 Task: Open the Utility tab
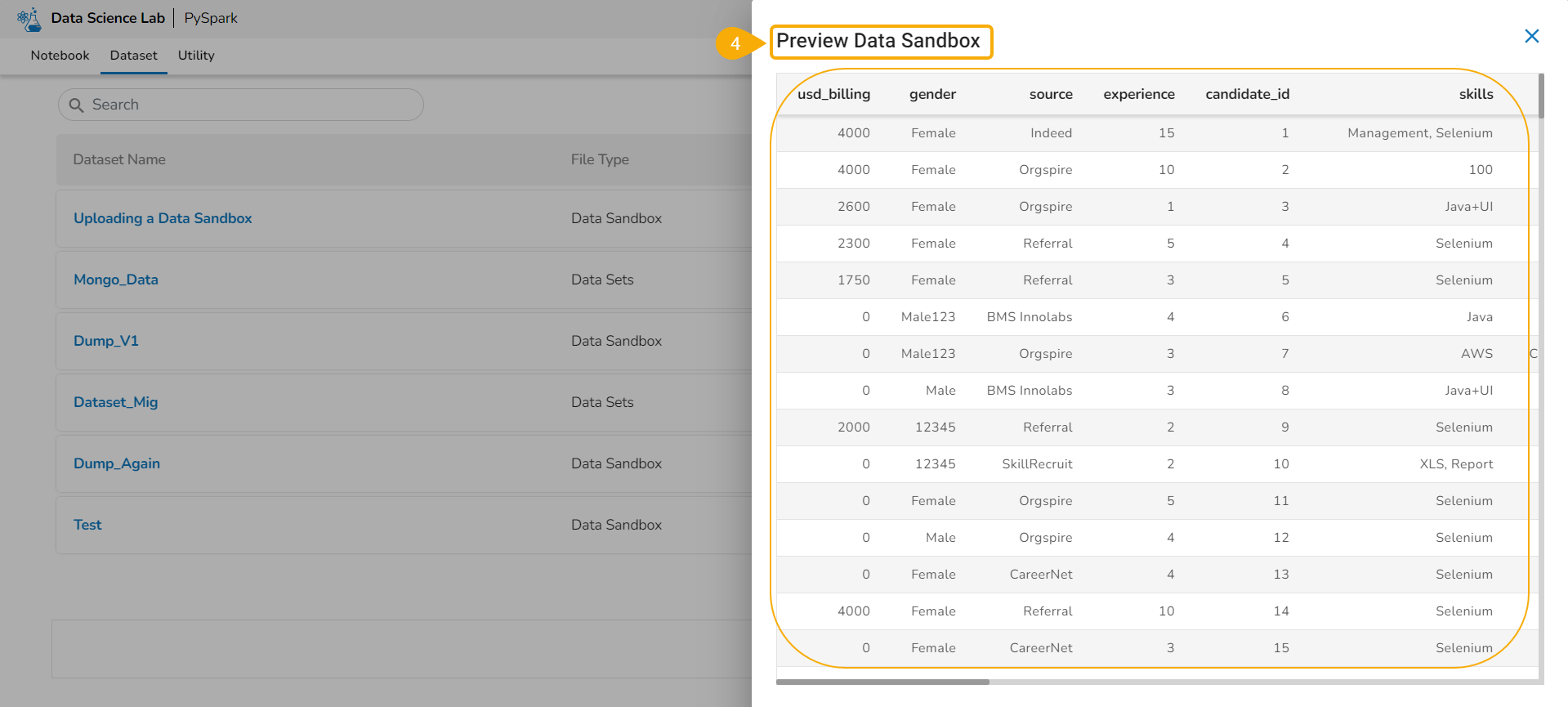point(196,56)
